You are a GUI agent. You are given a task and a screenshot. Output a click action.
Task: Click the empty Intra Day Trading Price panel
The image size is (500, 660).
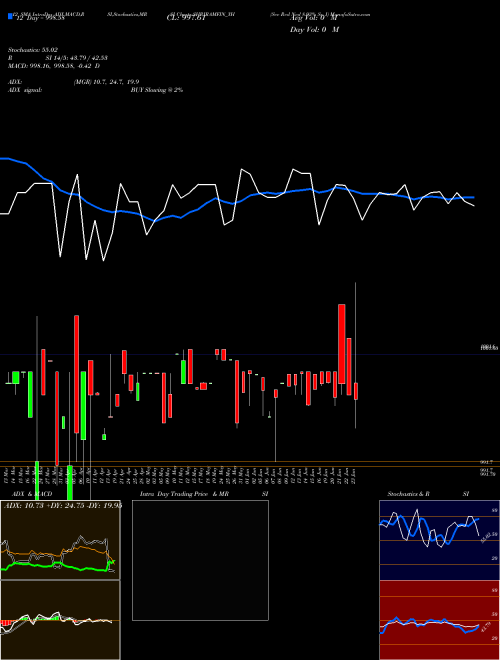coord(200,560)
